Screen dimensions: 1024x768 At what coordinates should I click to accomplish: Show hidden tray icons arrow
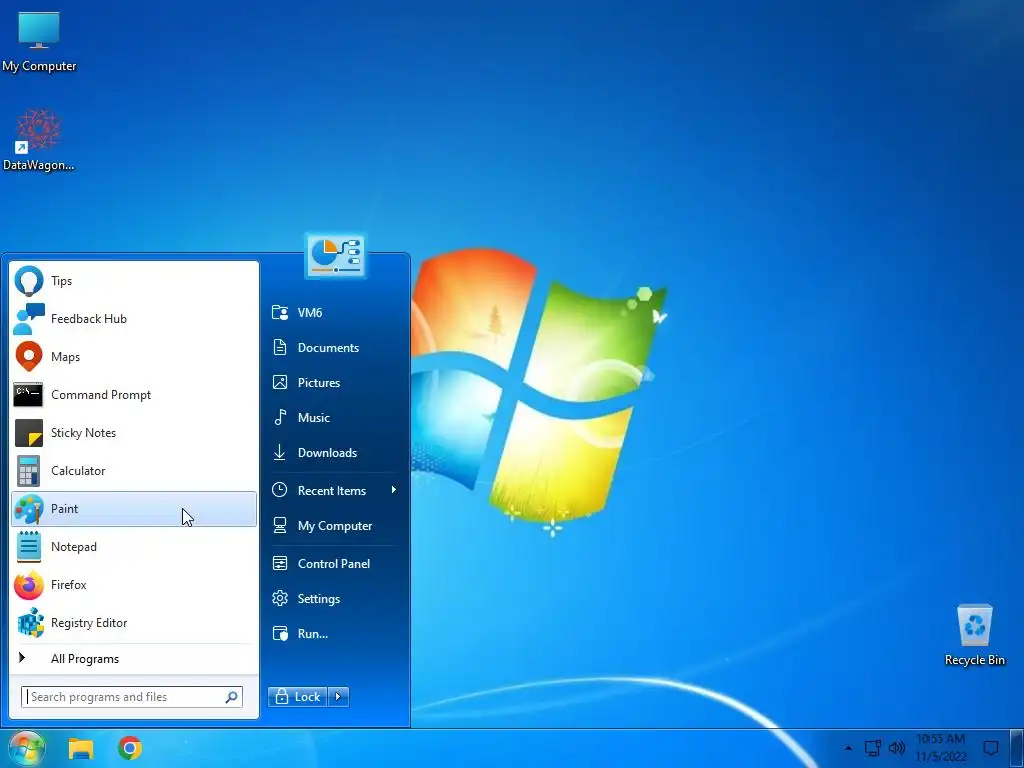click(x=848, y=748)
